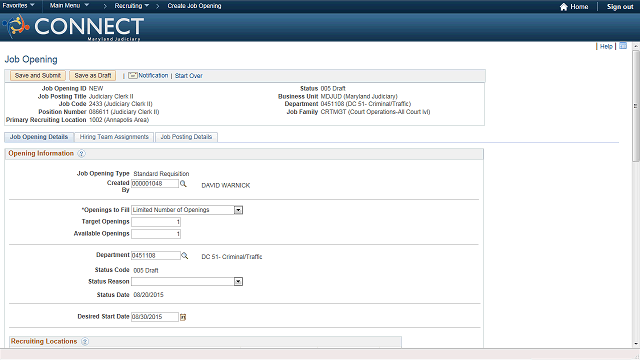Click the Status Date 08/20/2015 value
The width and height of the screenshot is (640, 360).
[x=148, y=295]
